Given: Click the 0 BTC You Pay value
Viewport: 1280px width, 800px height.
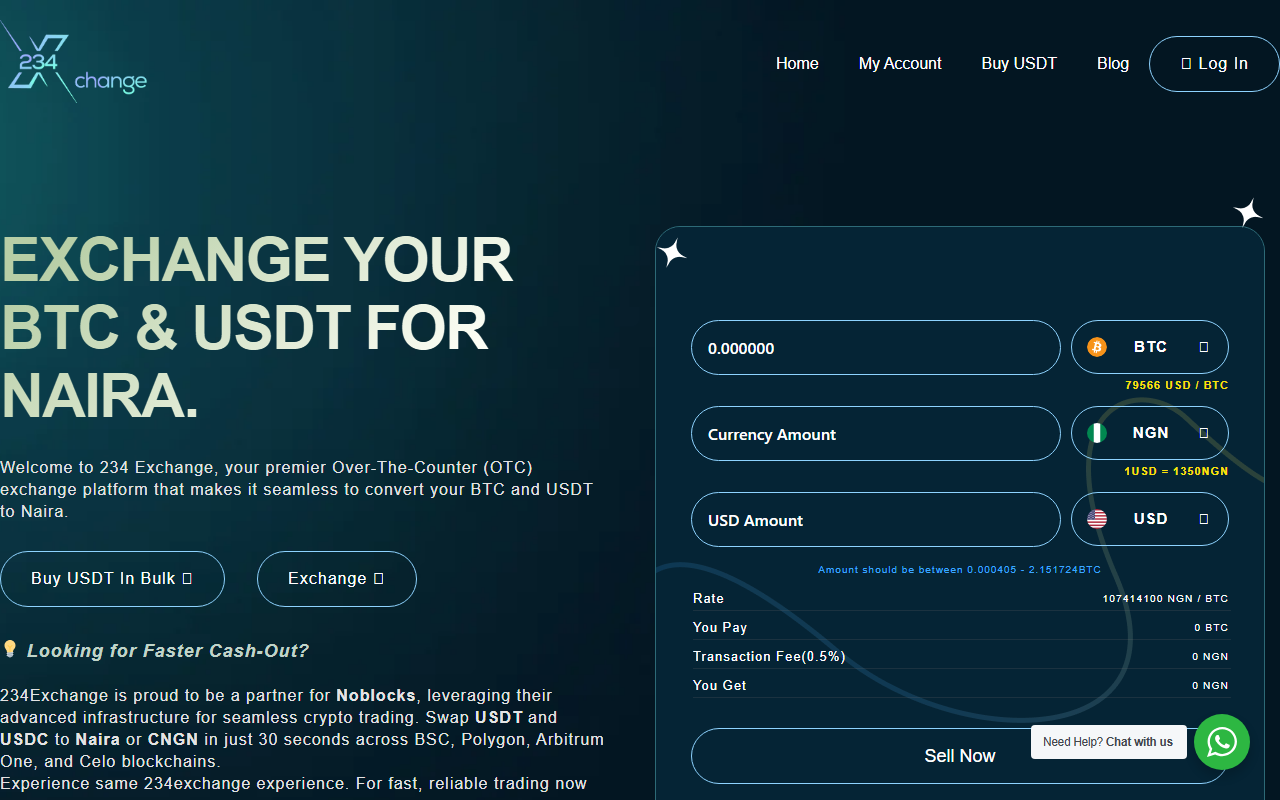Looking at the screenshot, I should point(1211,628).
